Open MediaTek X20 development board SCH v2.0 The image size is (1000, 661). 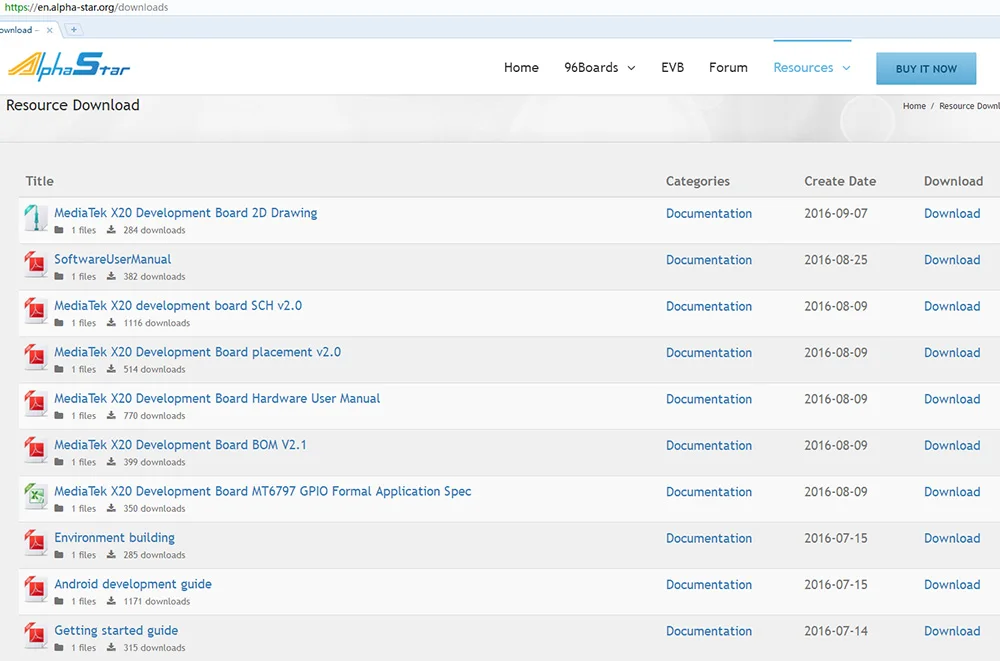click(178, 306)
